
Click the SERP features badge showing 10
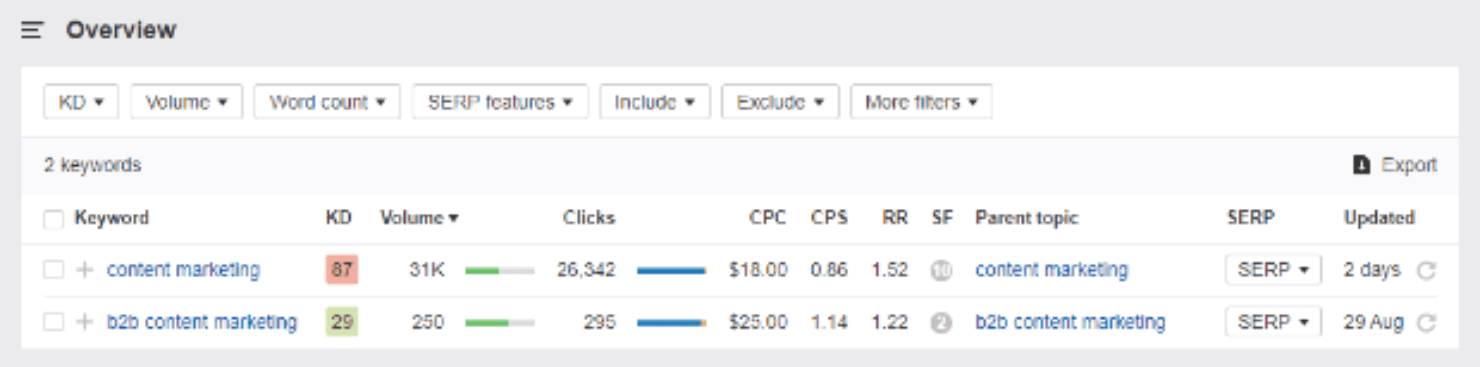[x=941, y=270]
